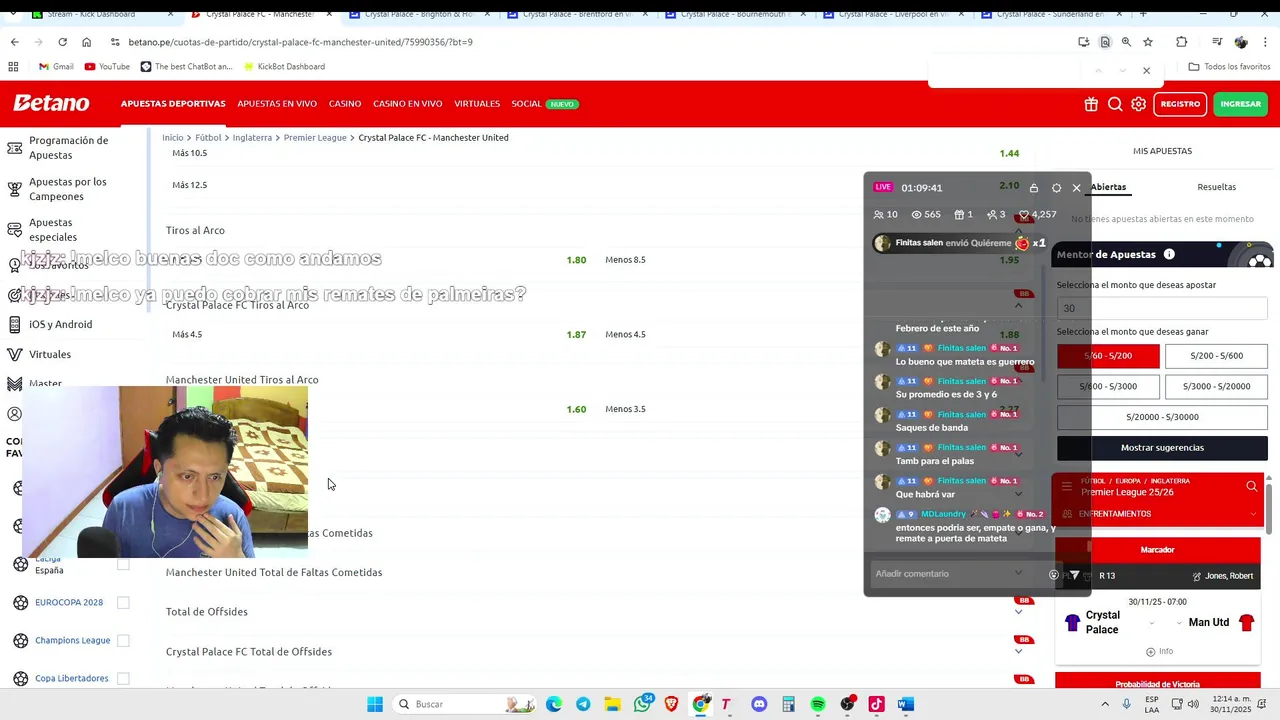Open WhatsApp from the taskbar
The height and width of the screenshot is (720, 1280).
[x=642, y=704]
